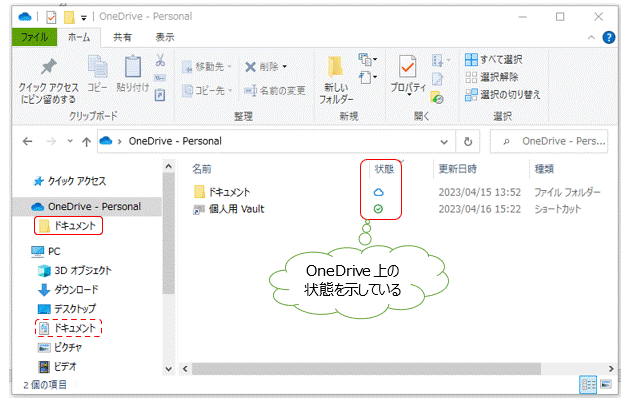Click the address bar OneDrive cloud icon
This screenshot has width=633, height=404.
pyautogui.click(x=106, y=141)
